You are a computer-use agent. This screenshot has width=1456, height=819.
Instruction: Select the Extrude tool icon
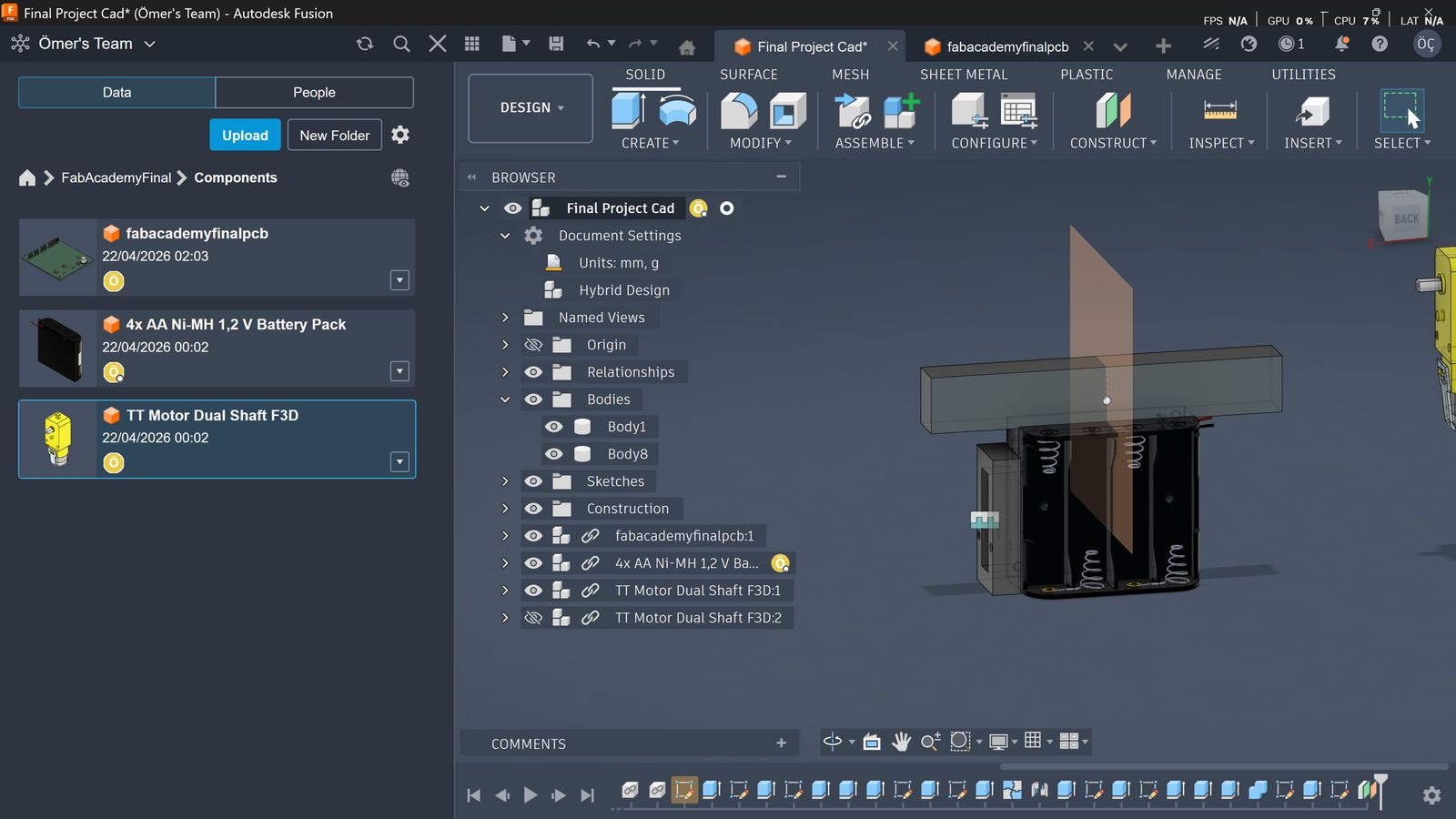click(628, 111)
